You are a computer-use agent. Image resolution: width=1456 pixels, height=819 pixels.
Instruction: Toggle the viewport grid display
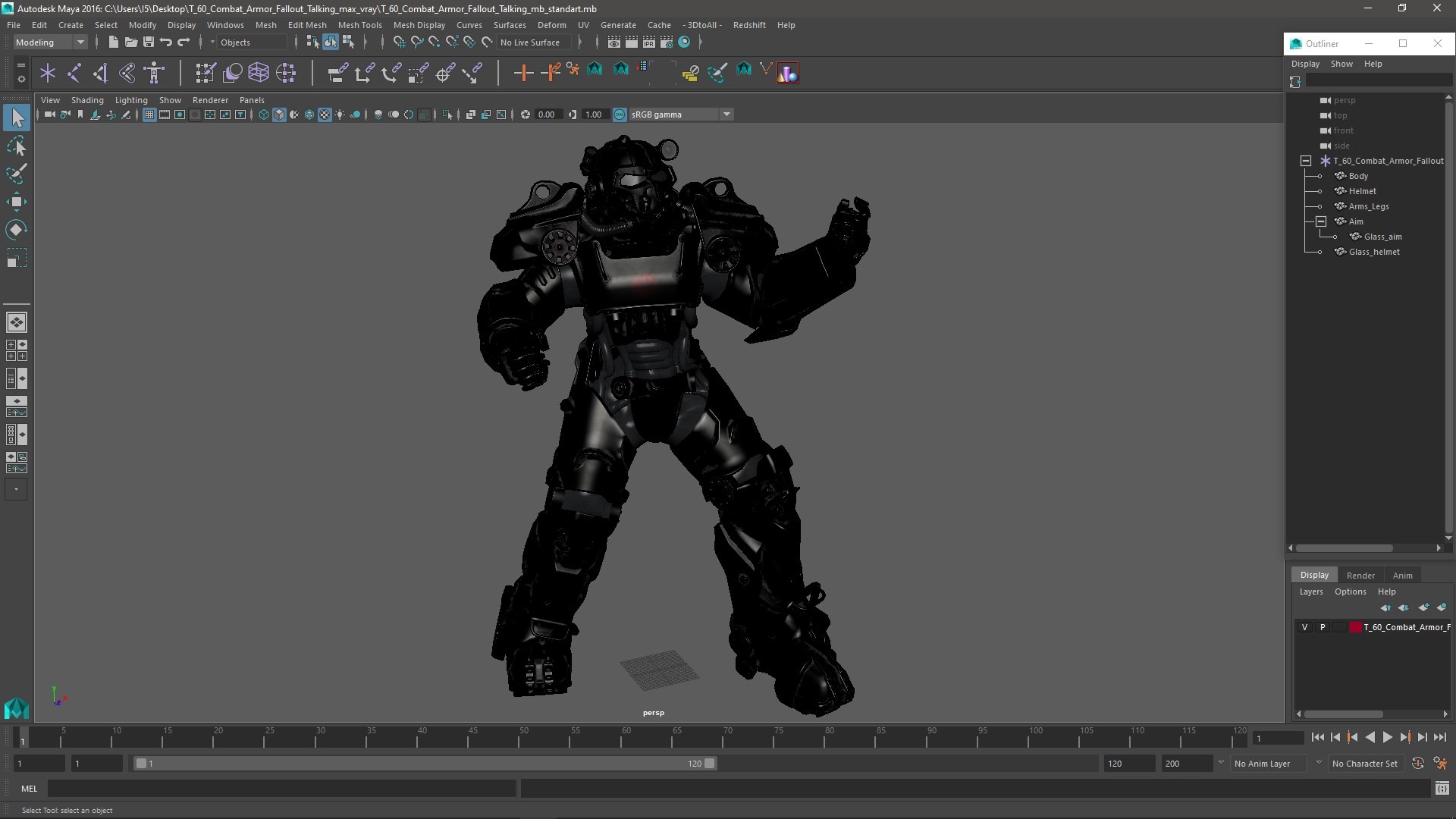(x=149, y=115)
